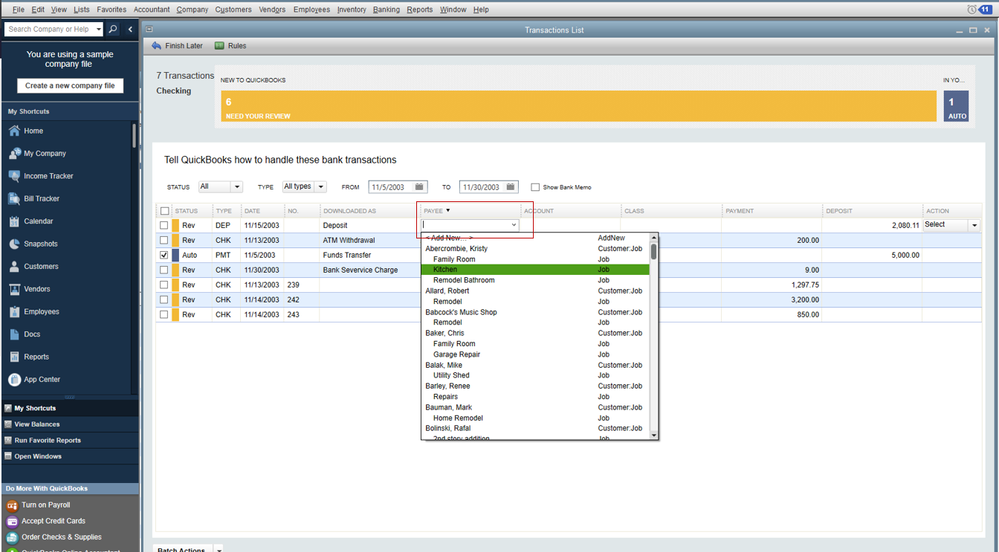This screenshot has height=552, width=999.
Task: Click the search magnifier icon
Action: (x=113, y=29)
